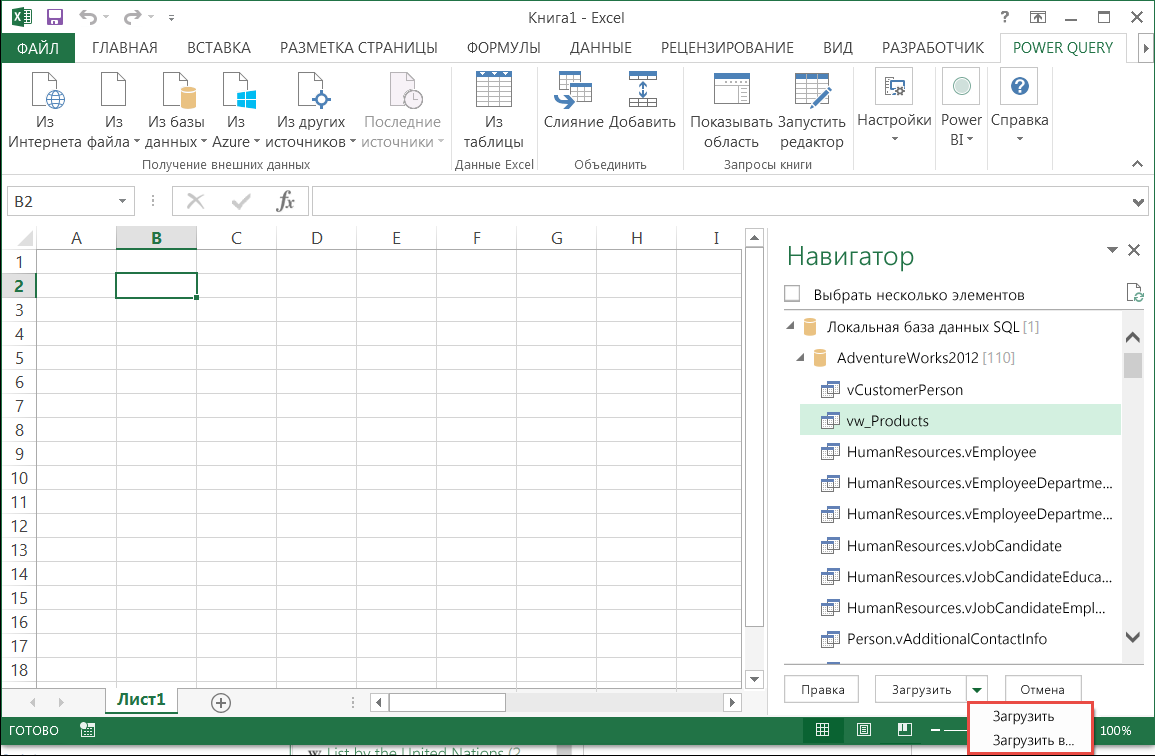The height and width of the screenshot is (756, 1155).
Task: Select HumanResources.vEmployee in the tree
Action: coord(940,452)
